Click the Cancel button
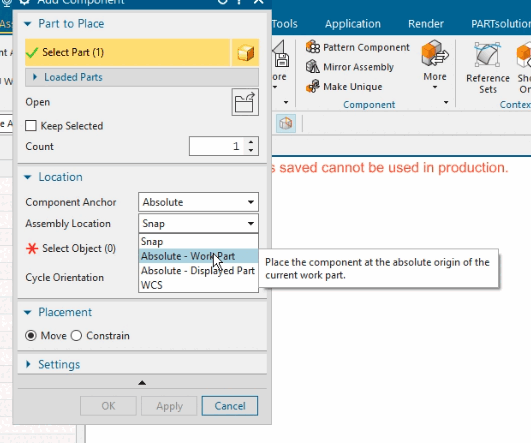531x443 pixels. [x=230, y=406]
